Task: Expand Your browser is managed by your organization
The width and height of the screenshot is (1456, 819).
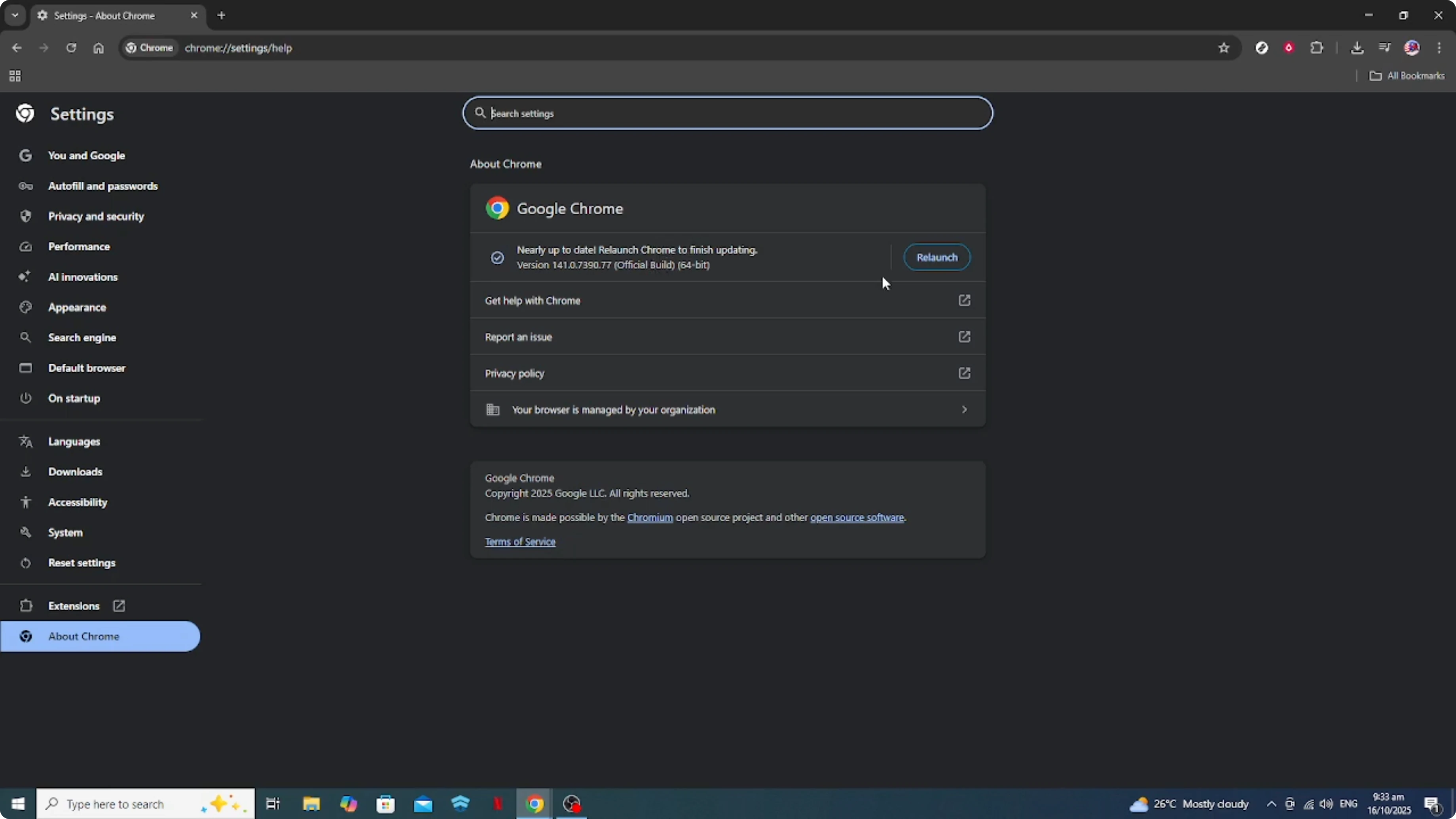Action: click(727, 410)
